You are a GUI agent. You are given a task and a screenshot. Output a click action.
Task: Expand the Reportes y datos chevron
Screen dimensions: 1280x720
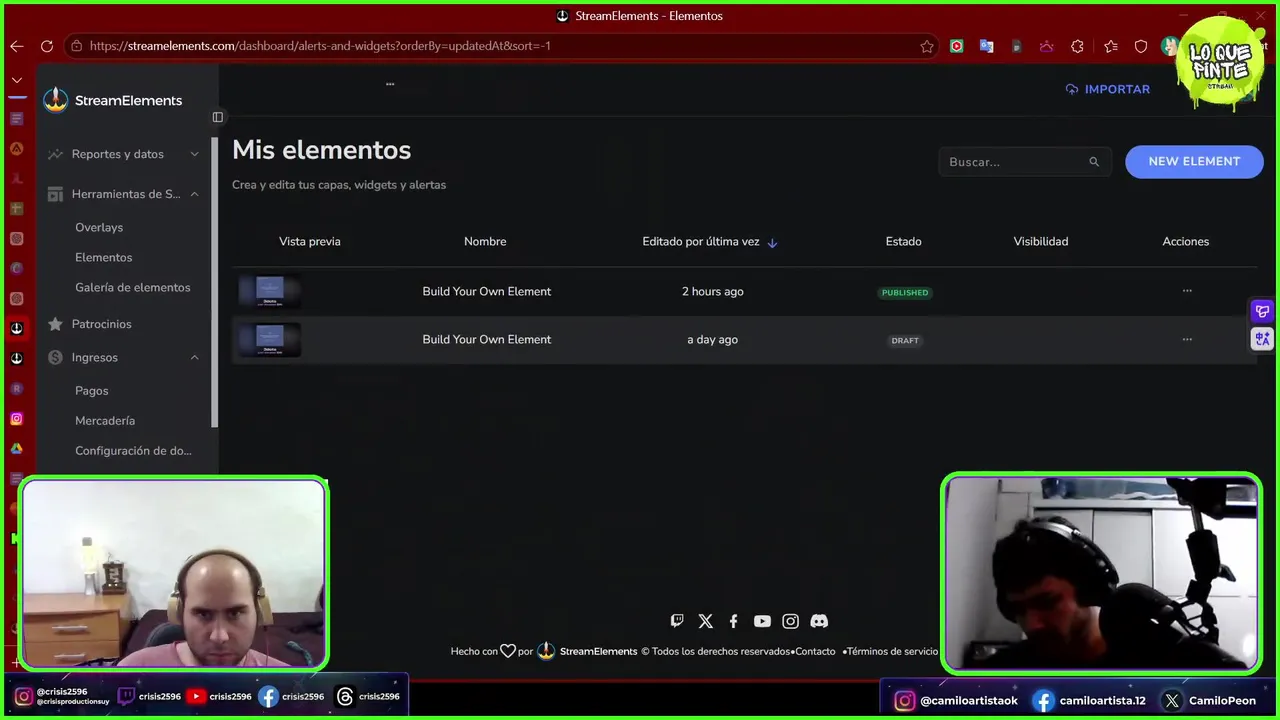[x=195, y=154]
